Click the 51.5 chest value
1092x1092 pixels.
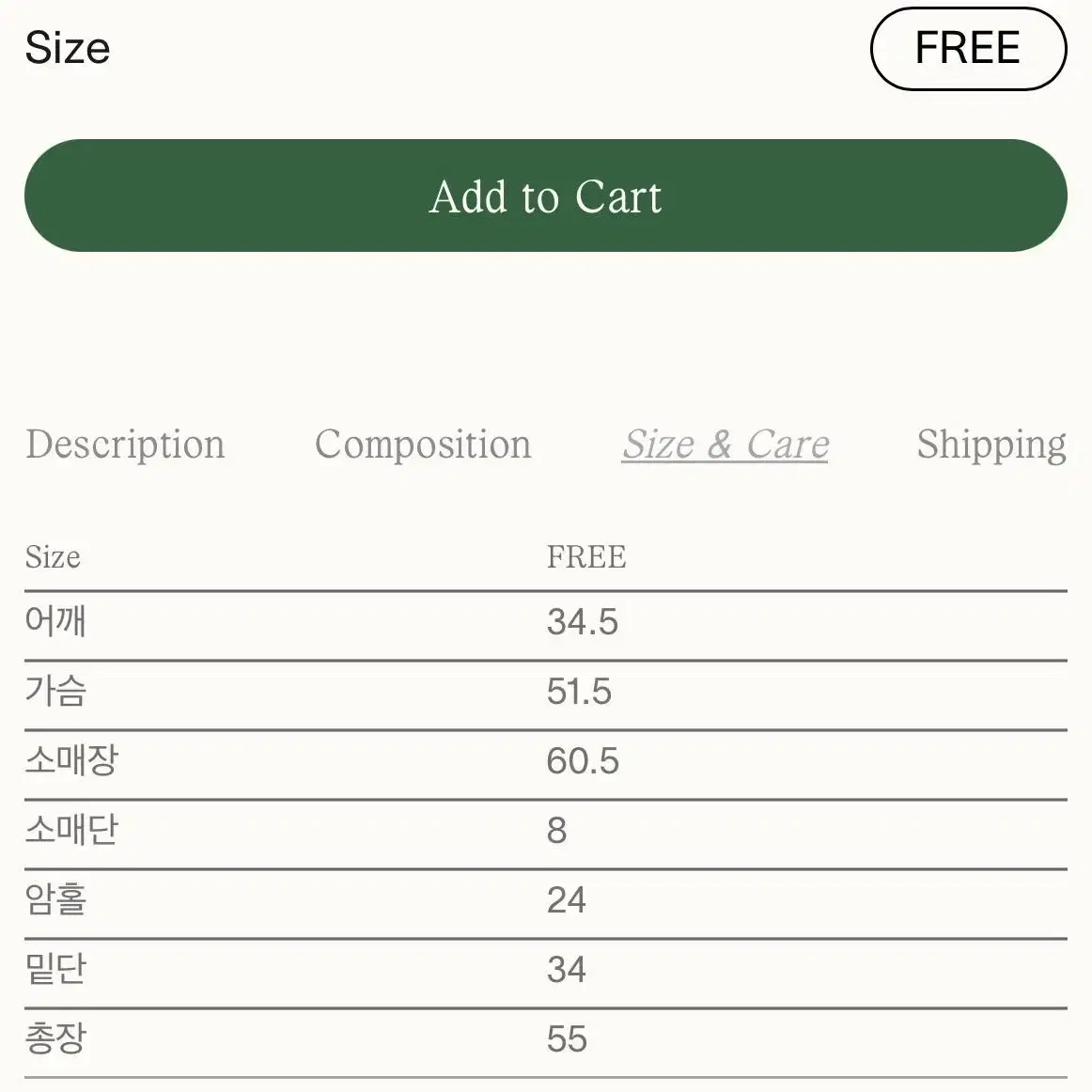(579, 692)
